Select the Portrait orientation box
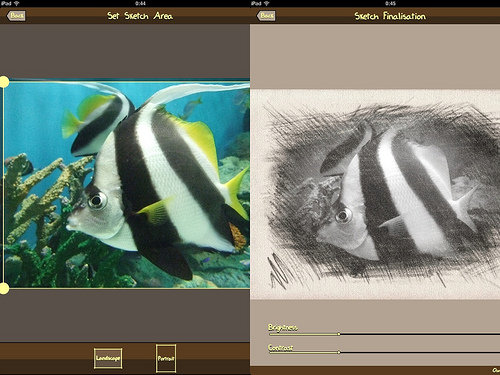 point(166,359)
